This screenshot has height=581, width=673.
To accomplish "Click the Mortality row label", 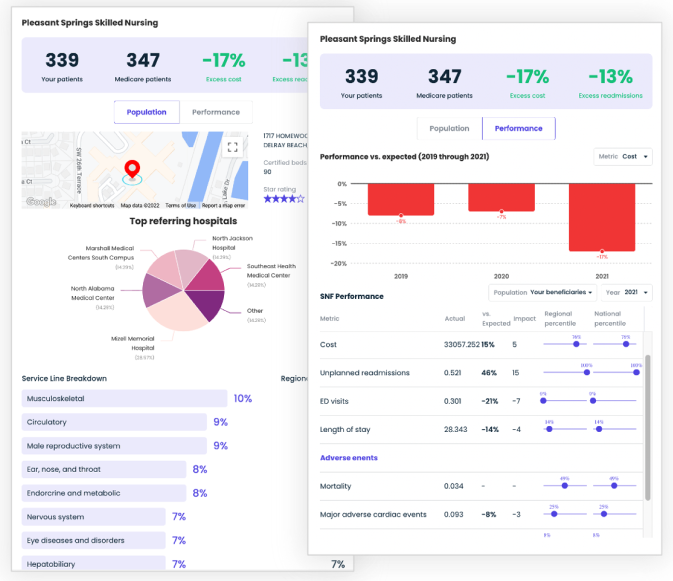I will pyautogui.click(x=335, y=486).
